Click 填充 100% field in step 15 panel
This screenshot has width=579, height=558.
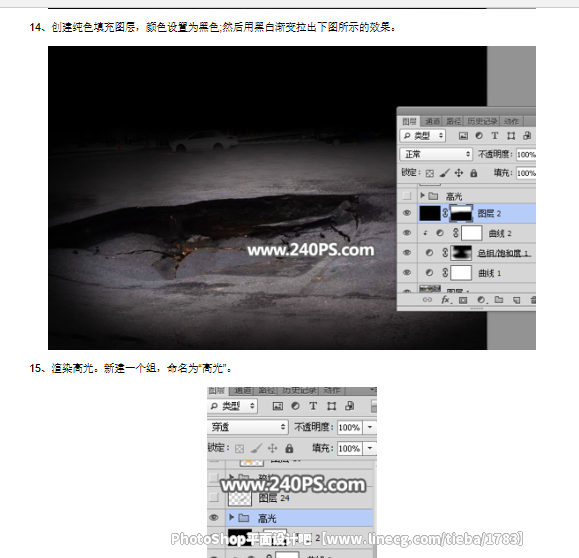[349, 449]
